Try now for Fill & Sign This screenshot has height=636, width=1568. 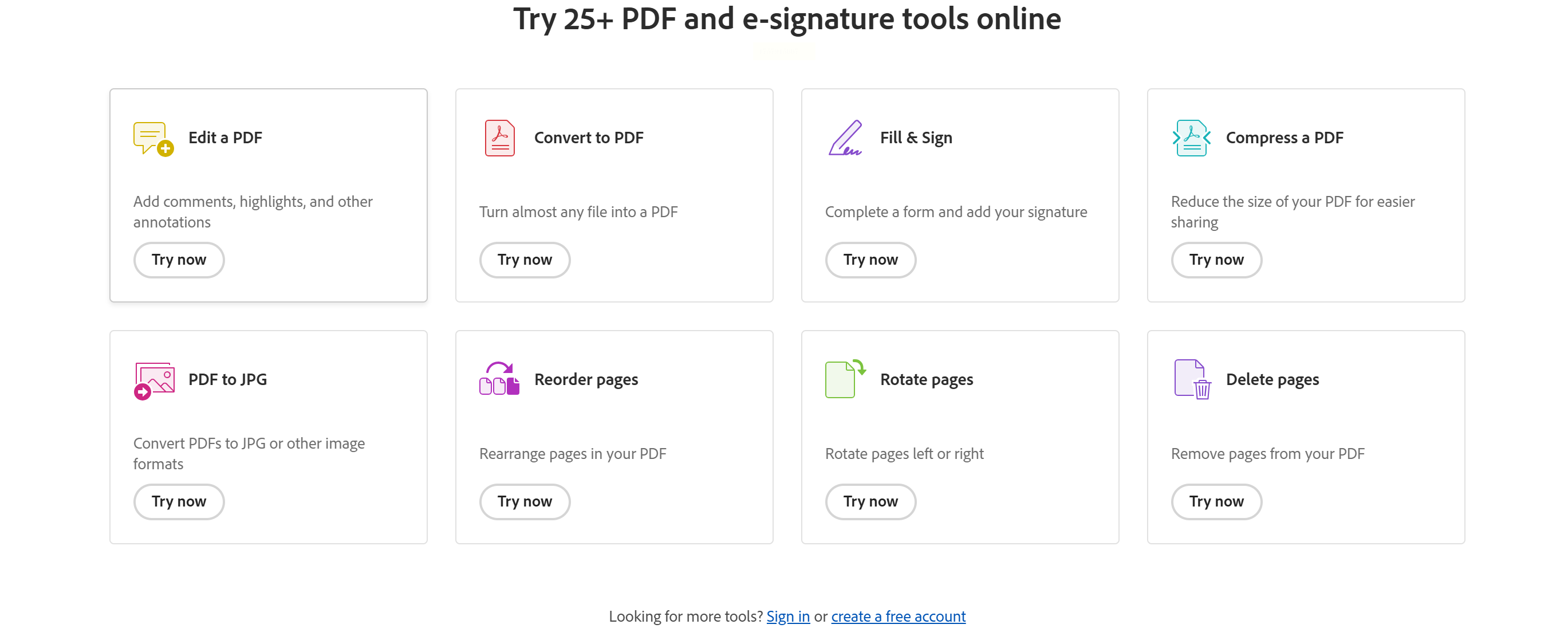[x=870, y=260]
